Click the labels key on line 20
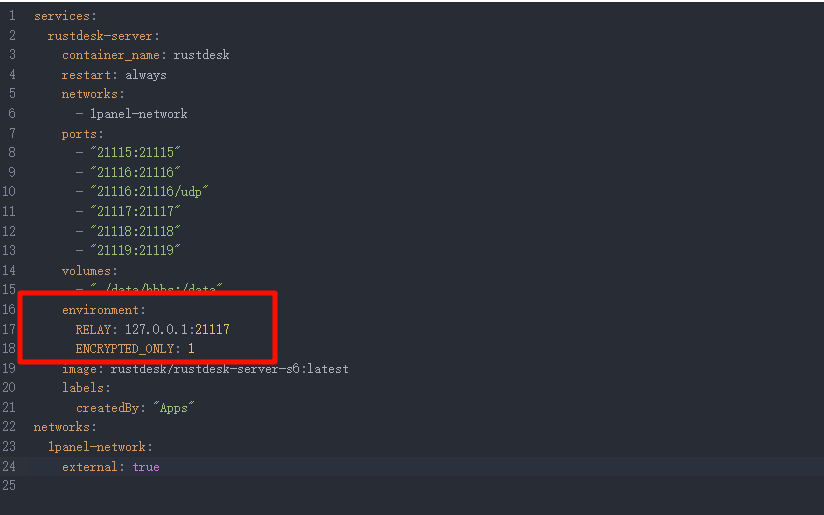This screenshot has height=515, width=824. (x=84, y=388)
